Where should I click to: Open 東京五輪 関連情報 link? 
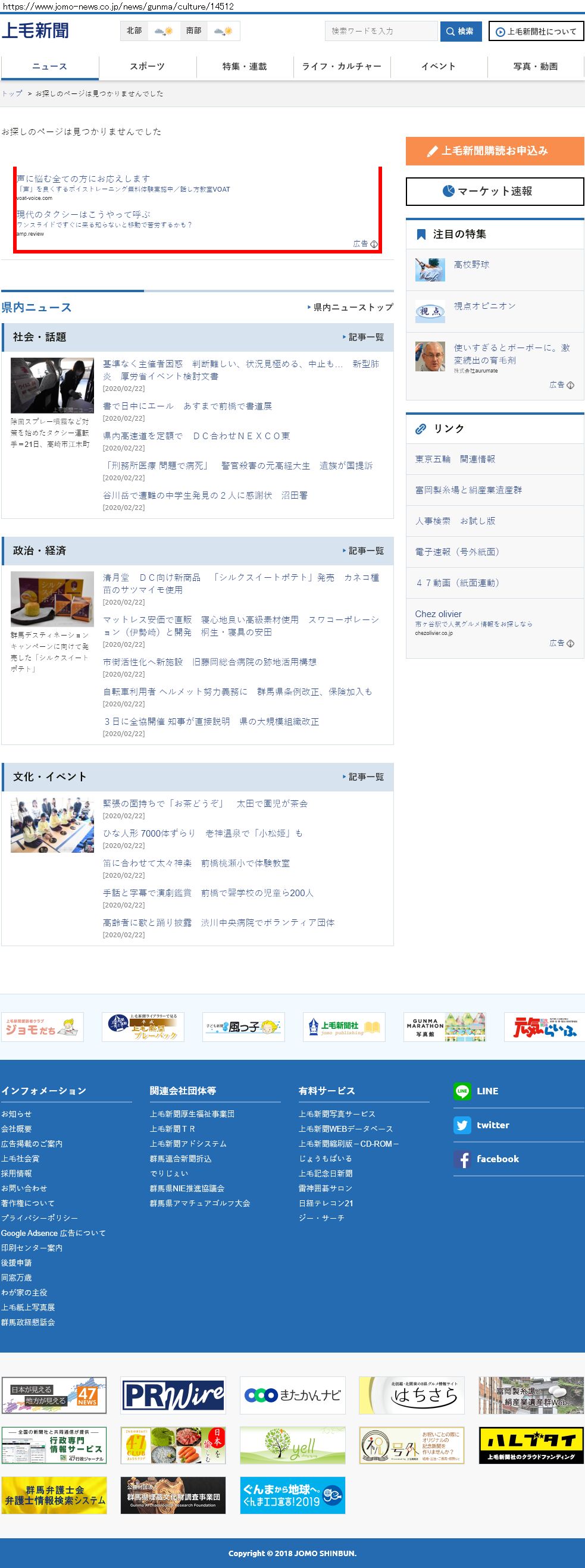coord(455,459)
